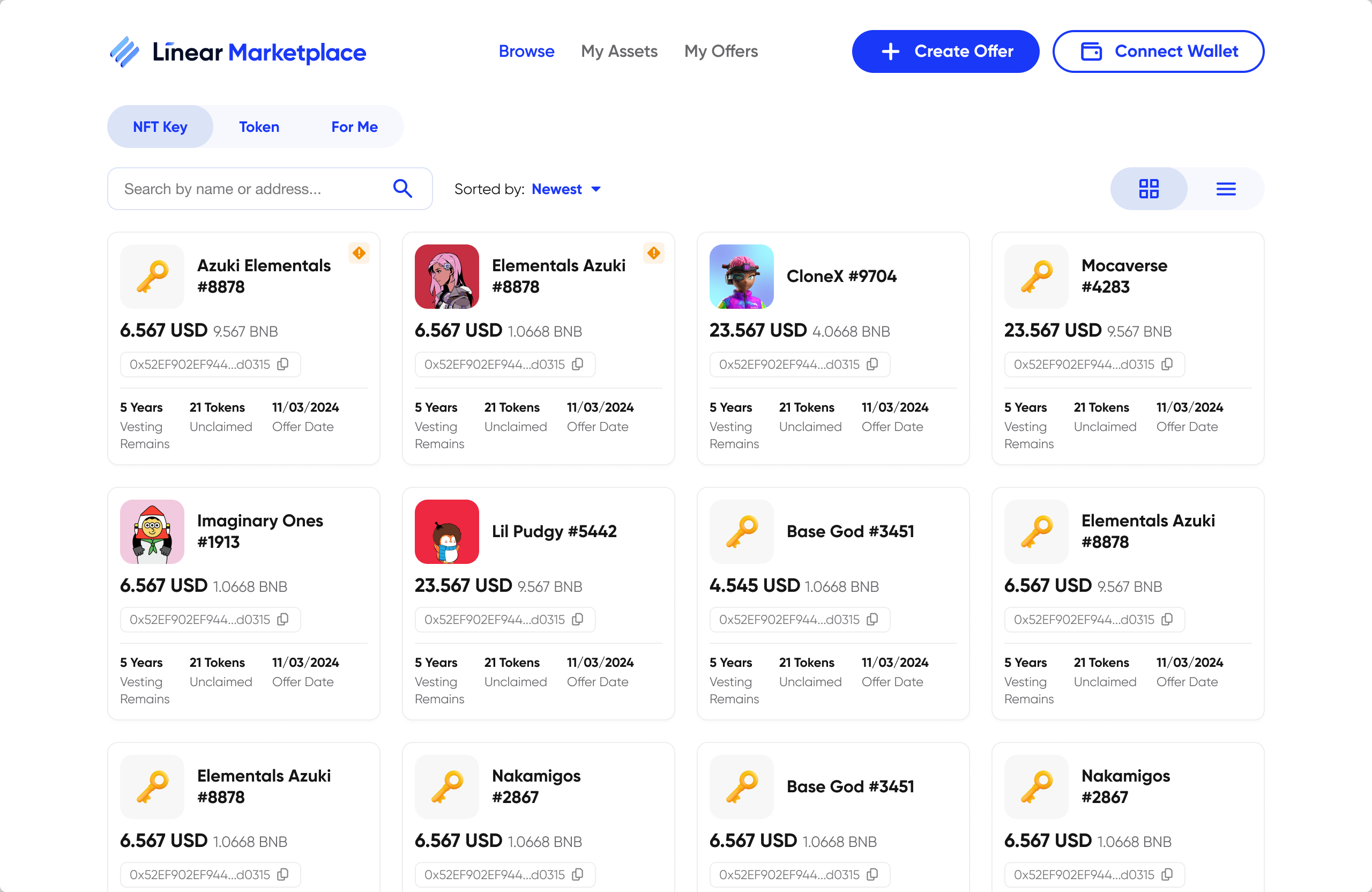Open My Assets page

point(619,51)
